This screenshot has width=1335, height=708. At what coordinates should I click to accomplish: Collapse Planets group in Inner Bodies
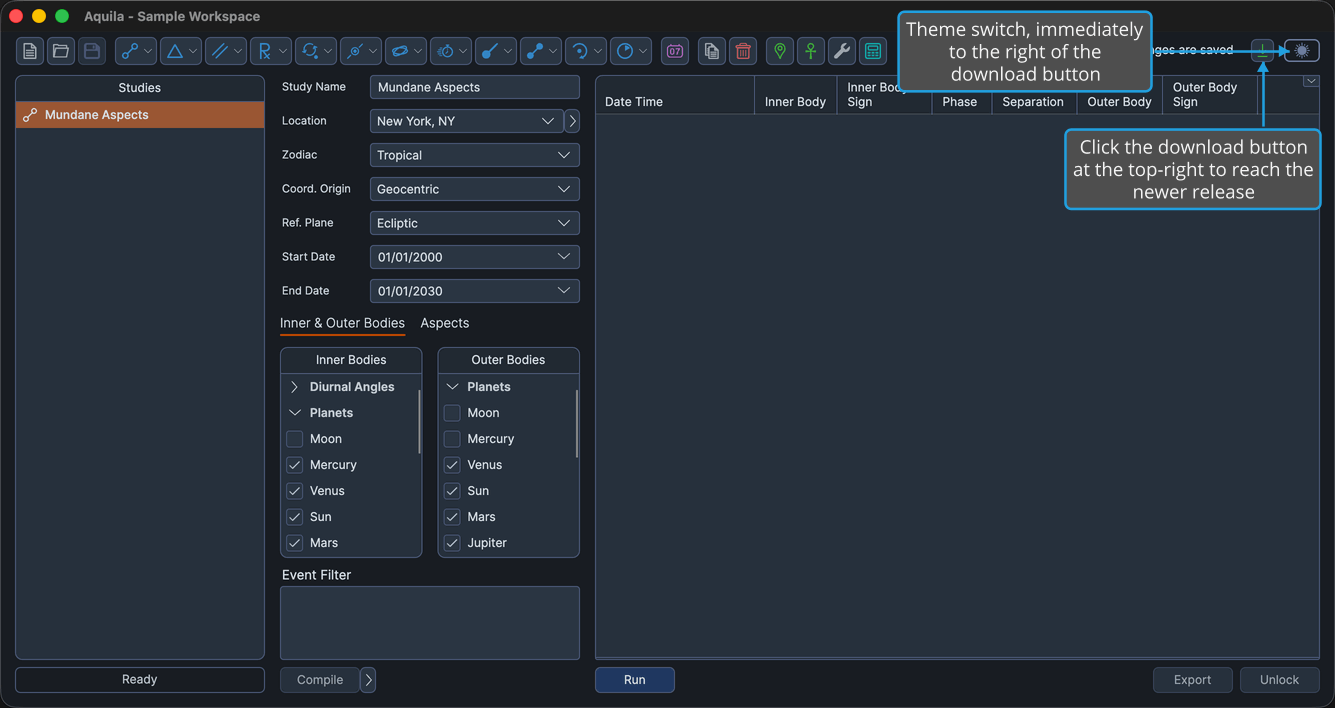294,413
